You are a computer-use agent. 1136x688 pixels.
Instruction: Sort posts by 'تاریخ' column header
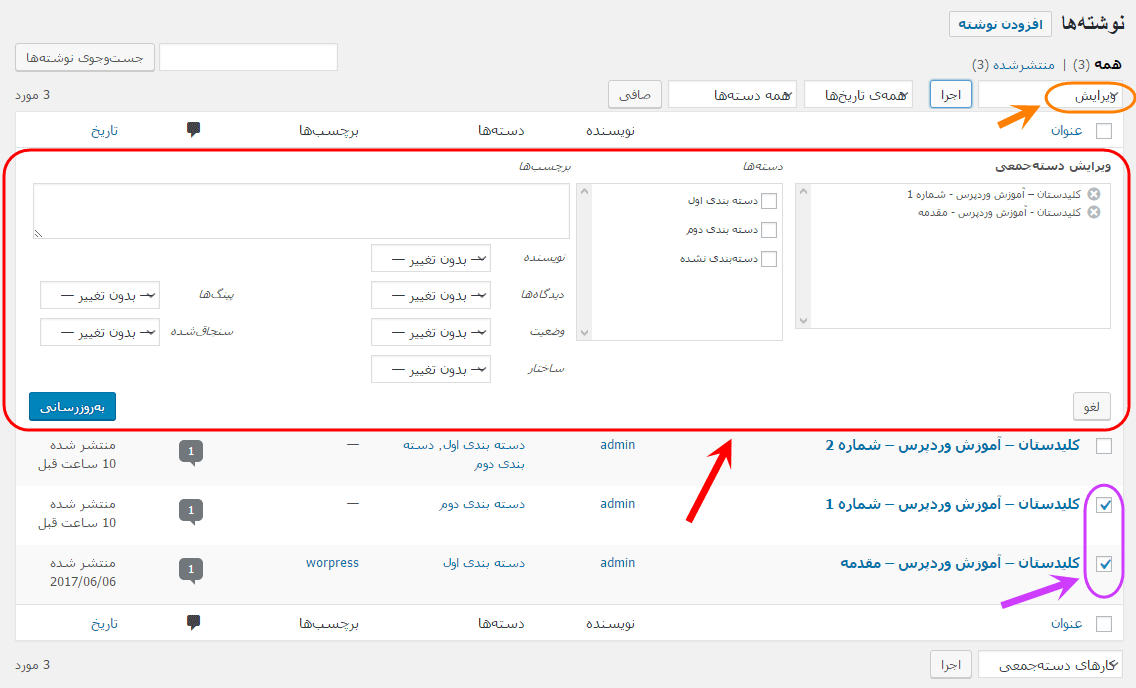click(104, 130)
